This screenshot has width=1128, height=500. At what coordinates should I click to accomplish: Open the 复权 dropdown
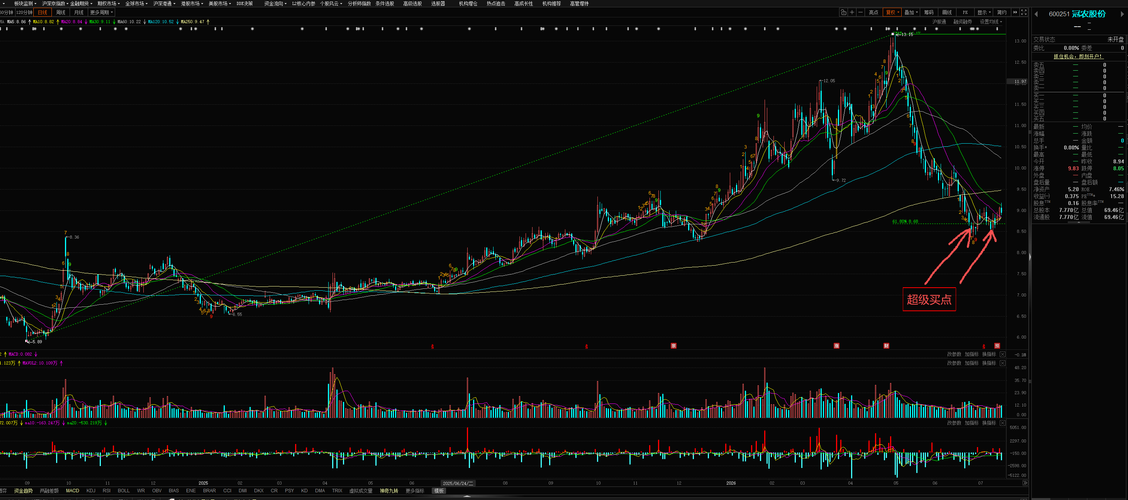pos(892,12)
